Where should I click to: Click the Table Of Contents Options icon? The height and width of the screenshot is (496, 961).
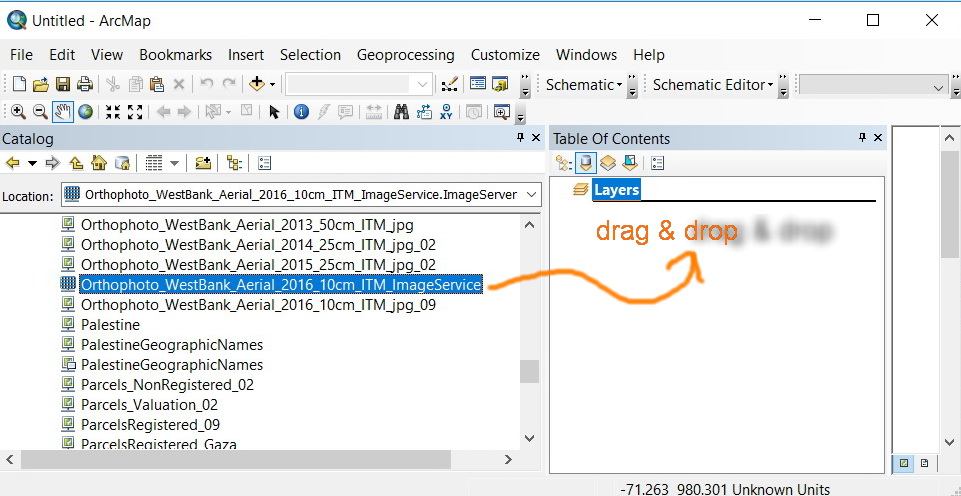tap(658, 162)
